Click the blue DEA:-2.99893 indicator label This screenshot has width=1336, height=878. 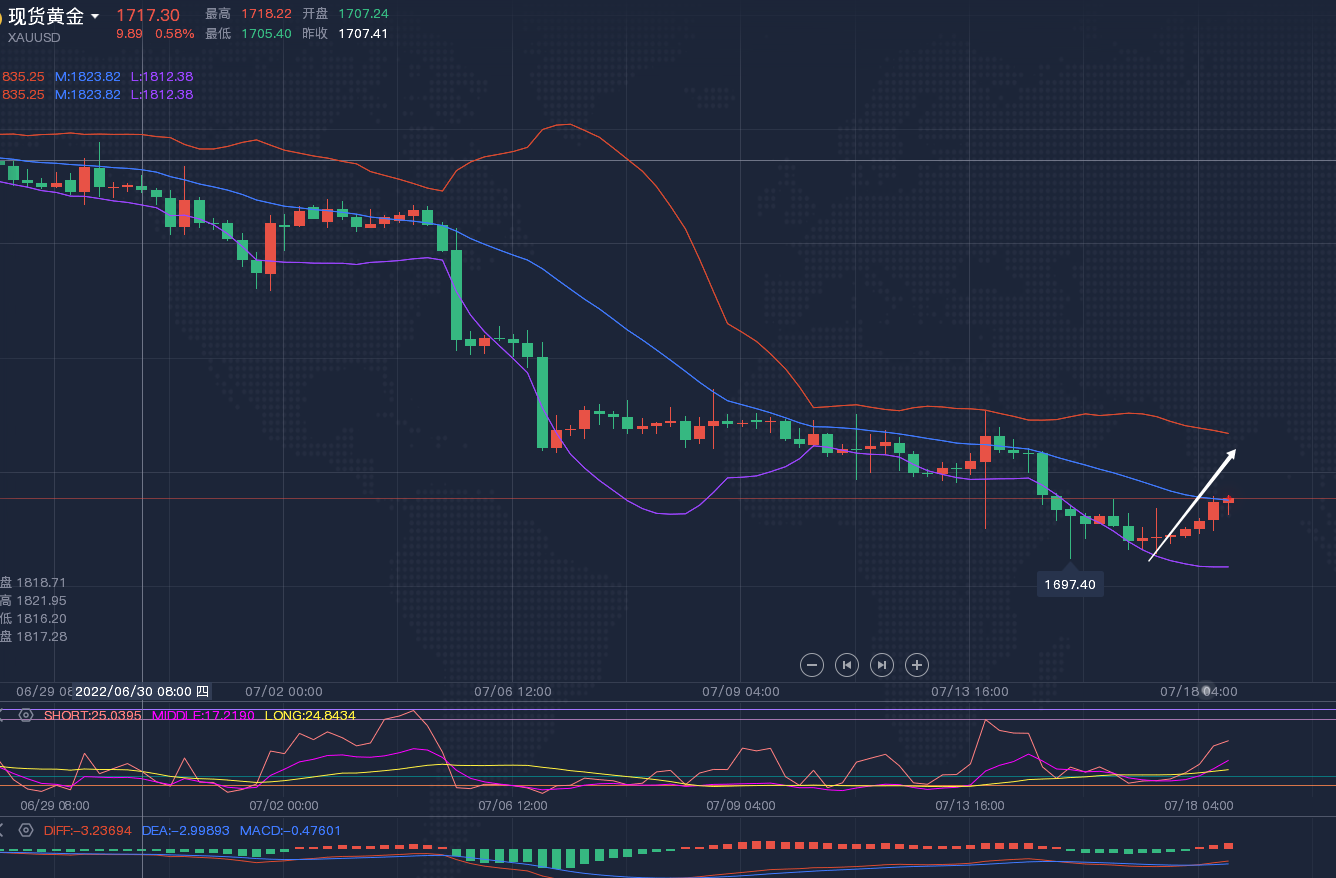[186, 830]
